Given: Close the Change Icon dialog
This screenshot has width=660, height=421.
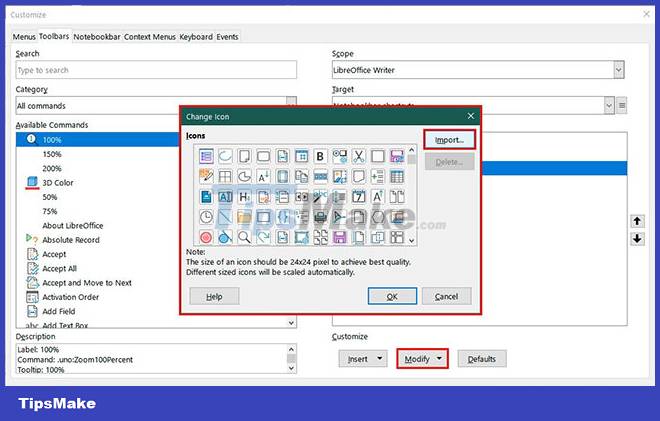Looking at the screenshot, I should coord(471,116).
